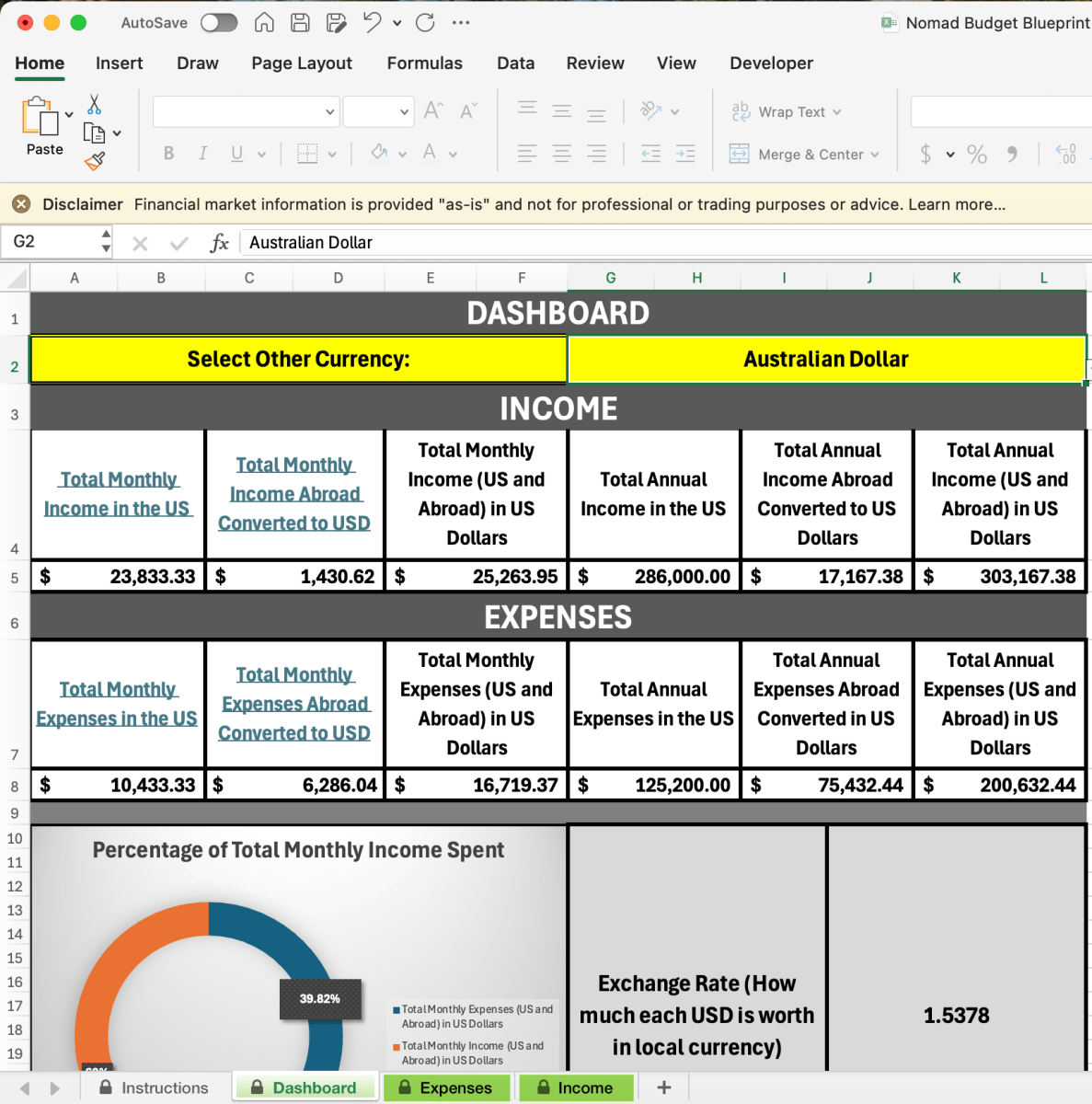The width and height of the screenshot is (1092, 1104).
Task: Open the Formulas ribbon tab
Action: [x=424, y=63]
